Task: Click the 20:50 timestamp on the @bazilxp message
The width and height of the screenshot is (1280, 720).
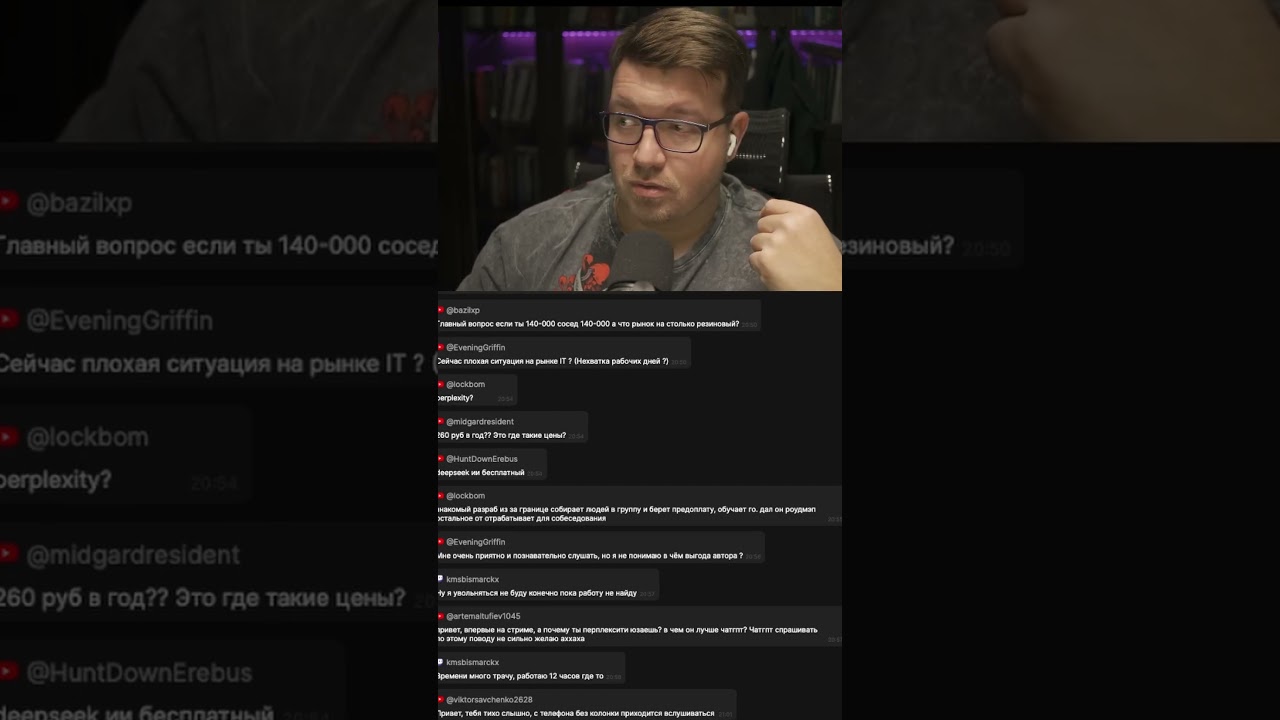Action: pos(750,325)
